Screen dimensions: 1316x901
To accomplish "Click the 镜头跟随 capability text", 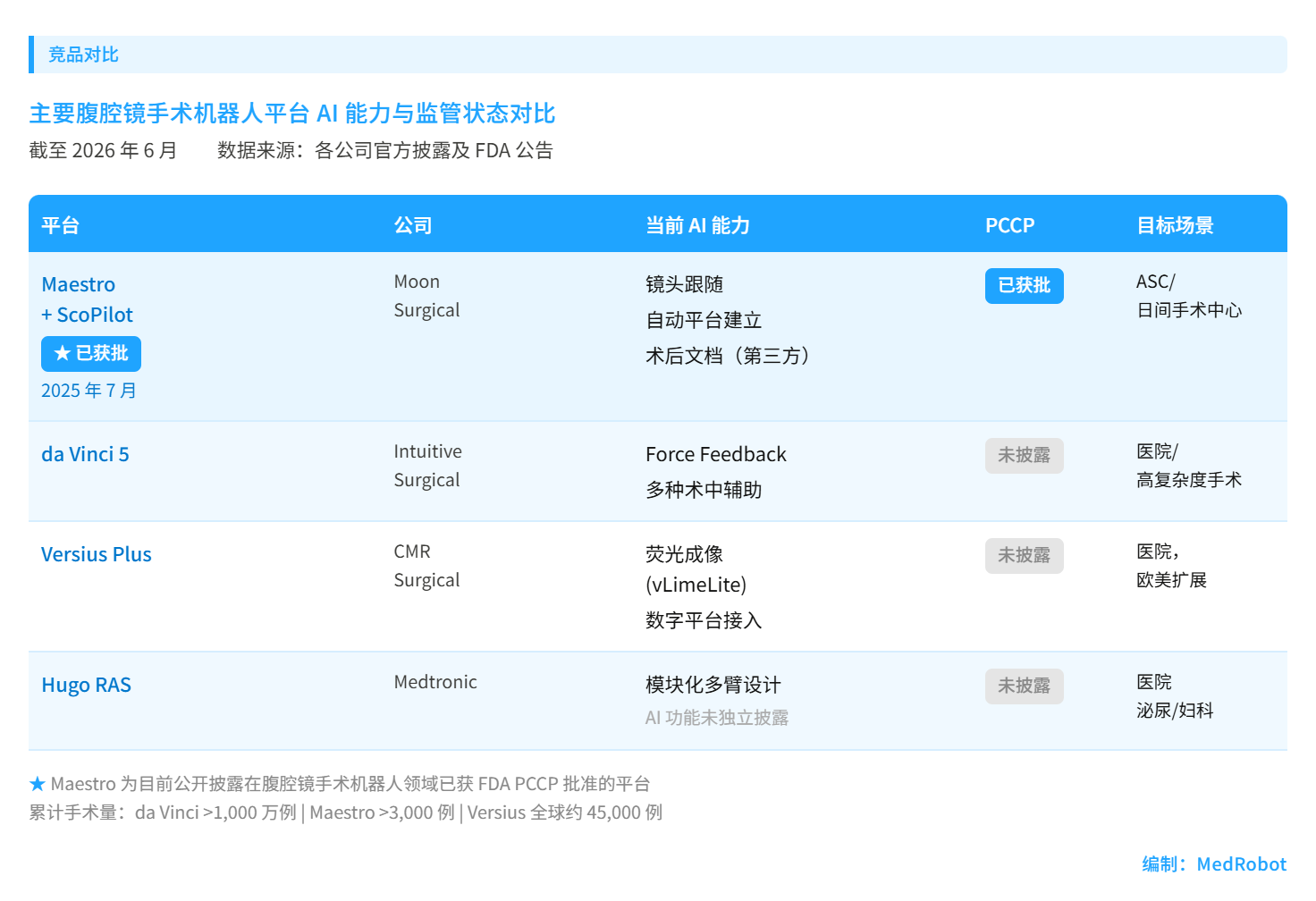I will pyautogui.click(x=684, y=284).
